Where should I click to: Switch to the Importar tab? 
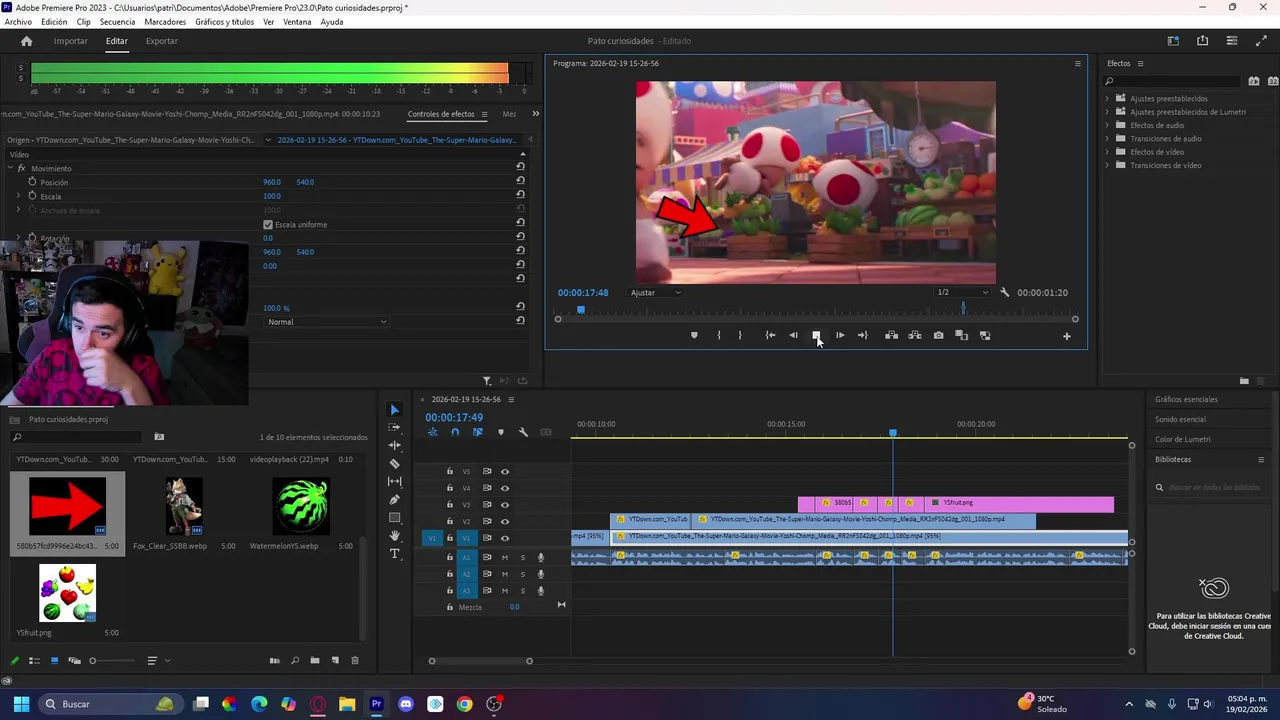[70, 41]
